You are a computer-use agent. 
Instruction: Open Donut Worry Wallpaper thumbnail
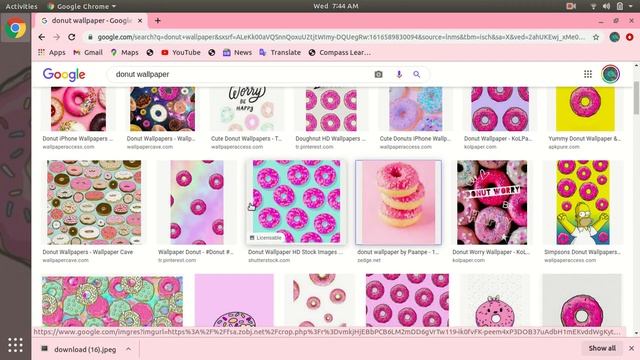(x=492, y=202)
